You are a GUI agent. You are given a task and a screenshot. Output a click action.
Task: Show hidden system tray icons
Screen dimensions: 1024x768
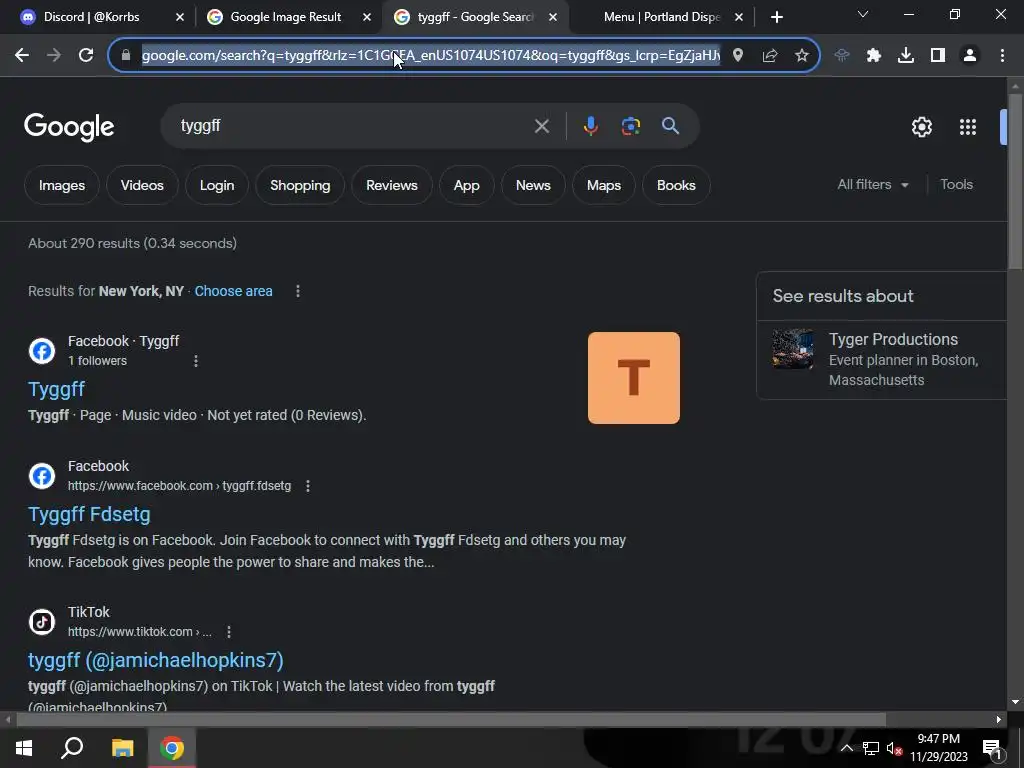click(846, 748)
